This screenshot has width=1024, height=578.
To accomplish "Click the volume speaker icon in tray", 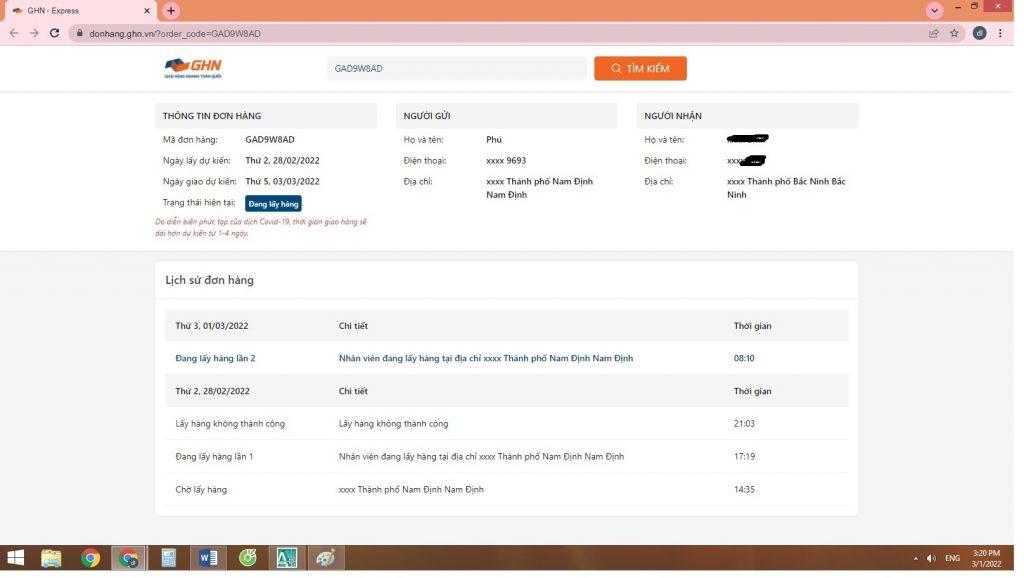I will (931, 558).
